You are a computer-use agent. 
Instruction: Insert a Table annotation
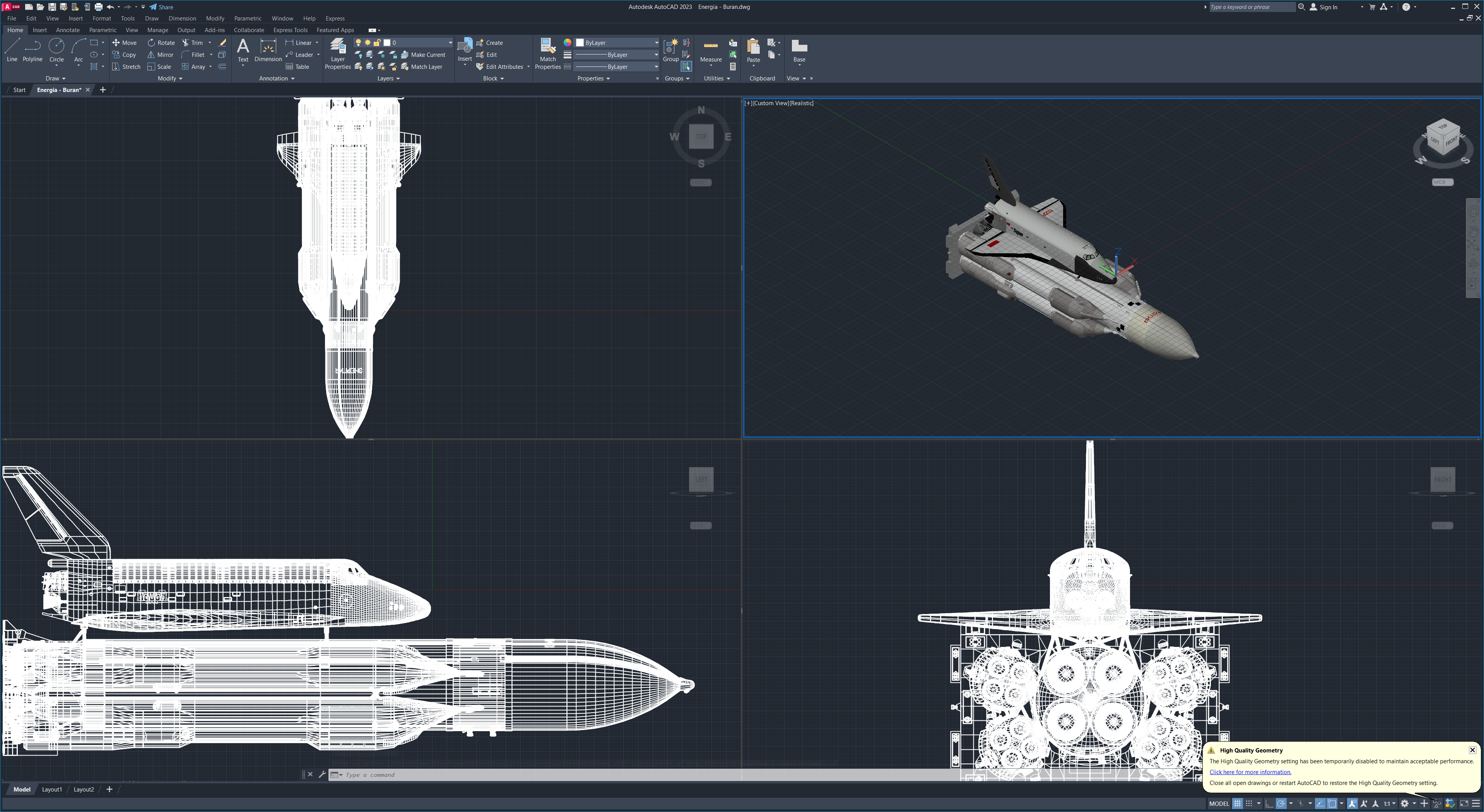coord(298,67)
